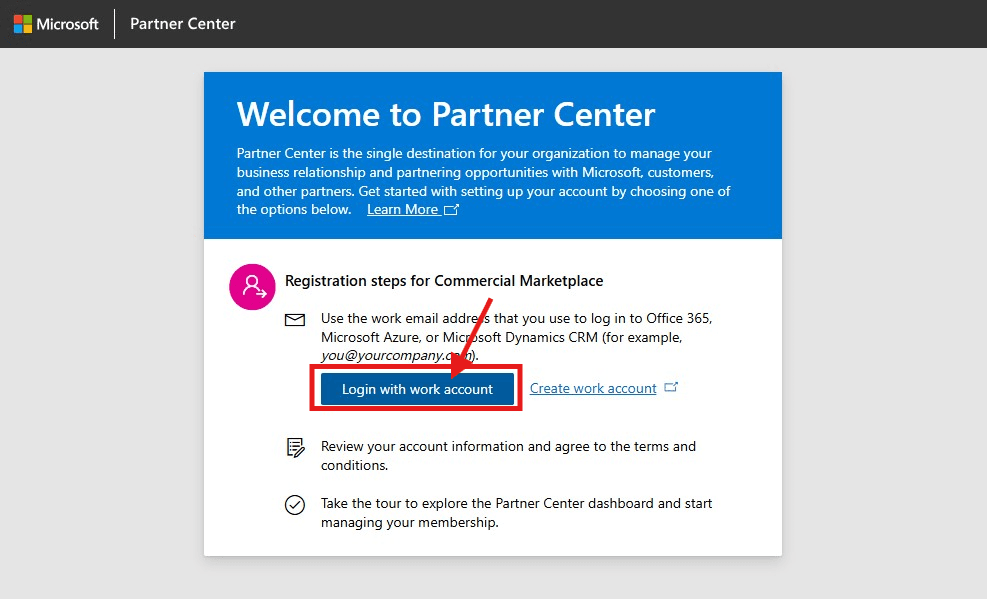Click the Microsoft four-square logo
The image size is (987, 599).
coord(22,23)
